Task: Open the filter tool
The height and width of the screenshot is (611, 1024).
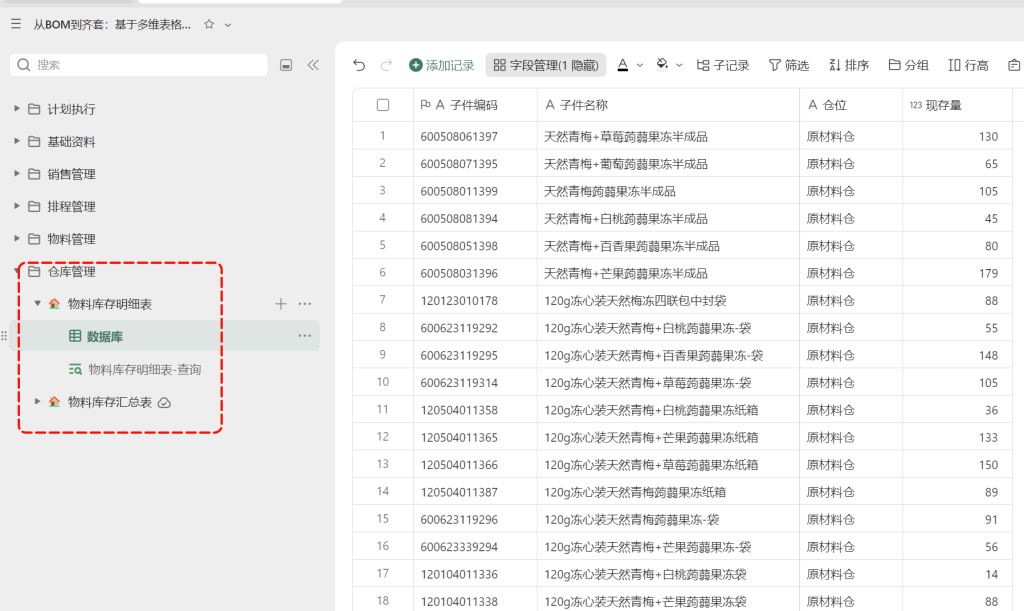Action: (789, 65)
